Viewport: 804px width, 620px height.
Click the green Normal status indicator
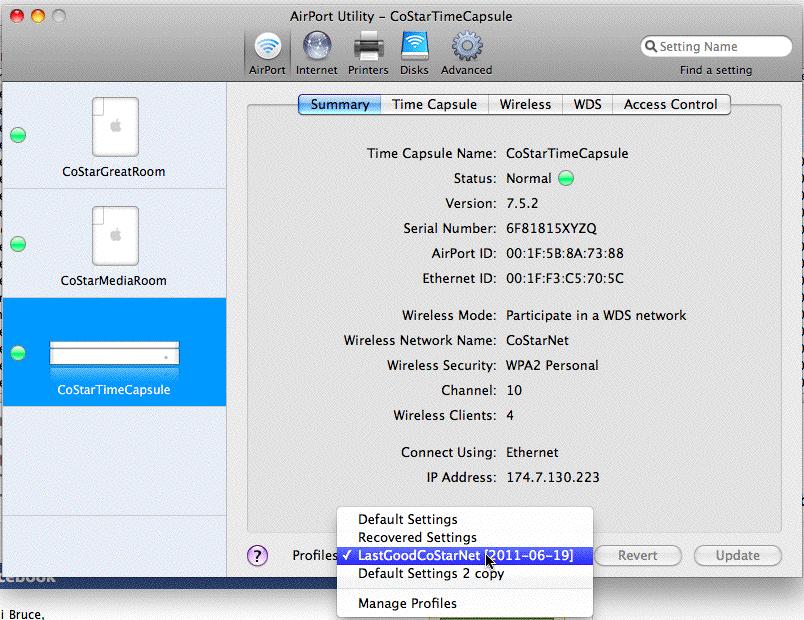click(566, 178)
